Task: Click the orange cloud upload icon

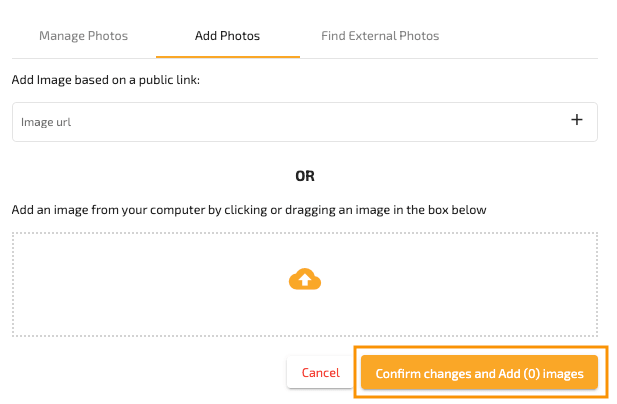Action: click(x=304, y=280)
